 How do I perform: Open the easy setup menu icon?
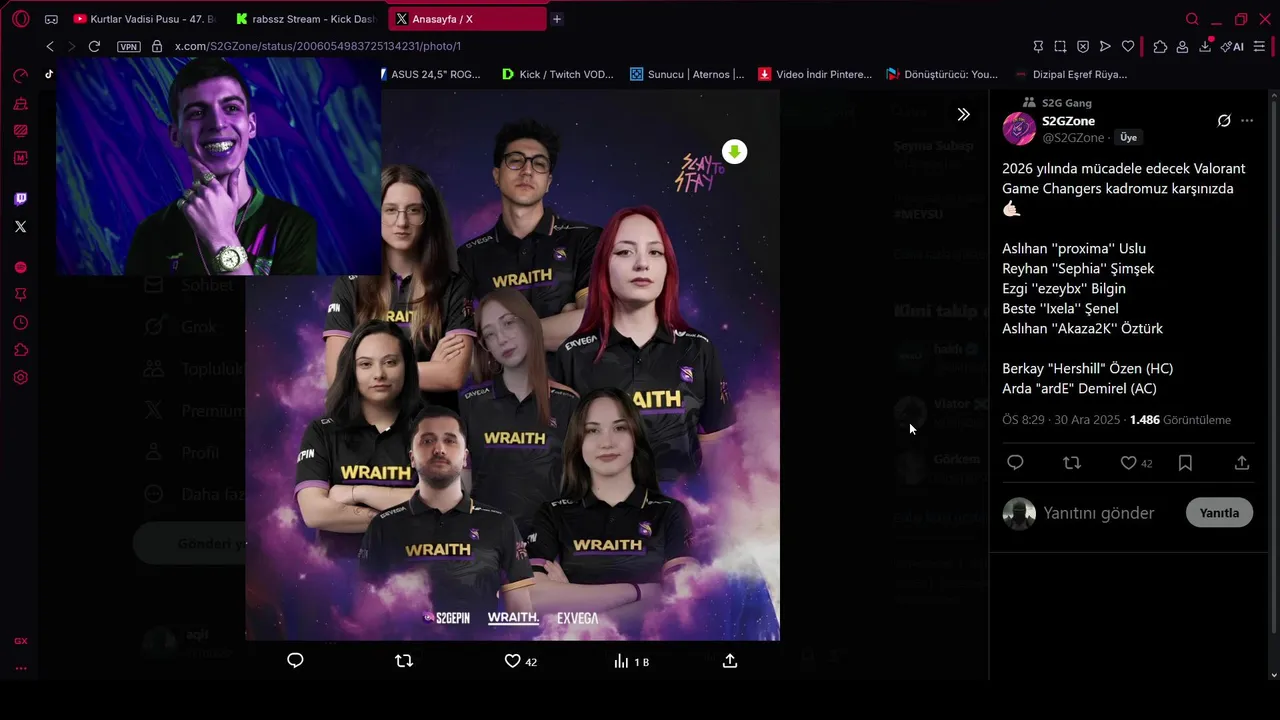coord(1259,46)
